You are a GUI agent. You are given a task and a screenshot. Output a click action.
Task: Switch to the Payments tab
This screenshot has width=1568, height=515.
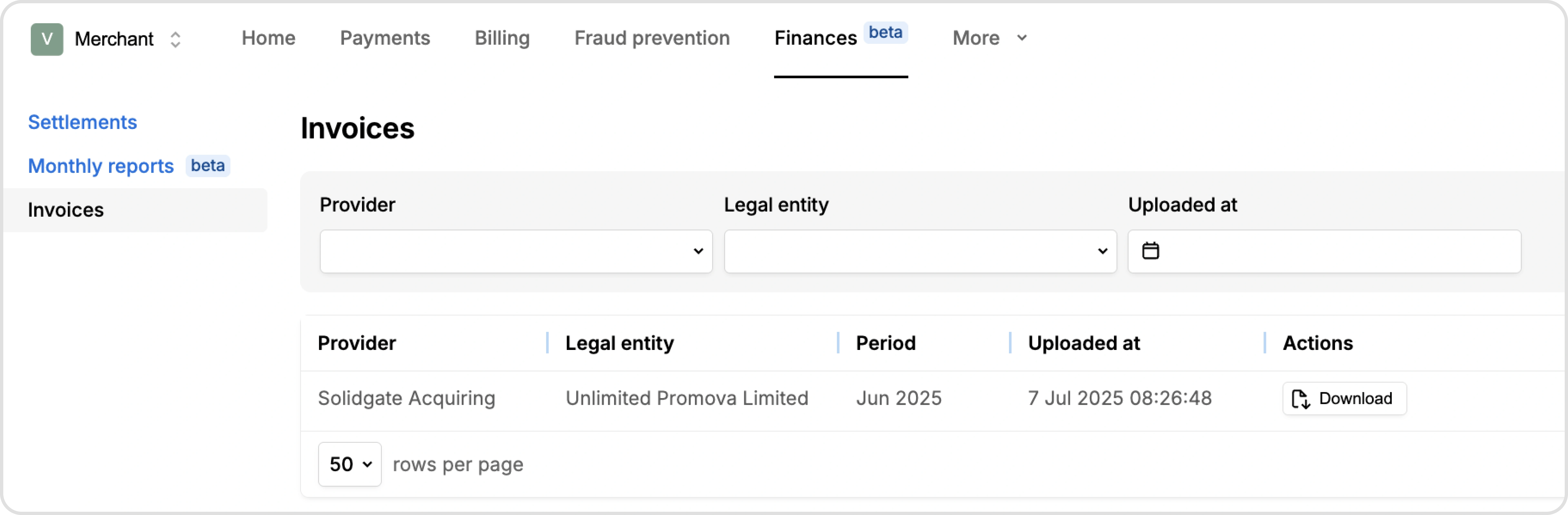click(x=385, y=38)
